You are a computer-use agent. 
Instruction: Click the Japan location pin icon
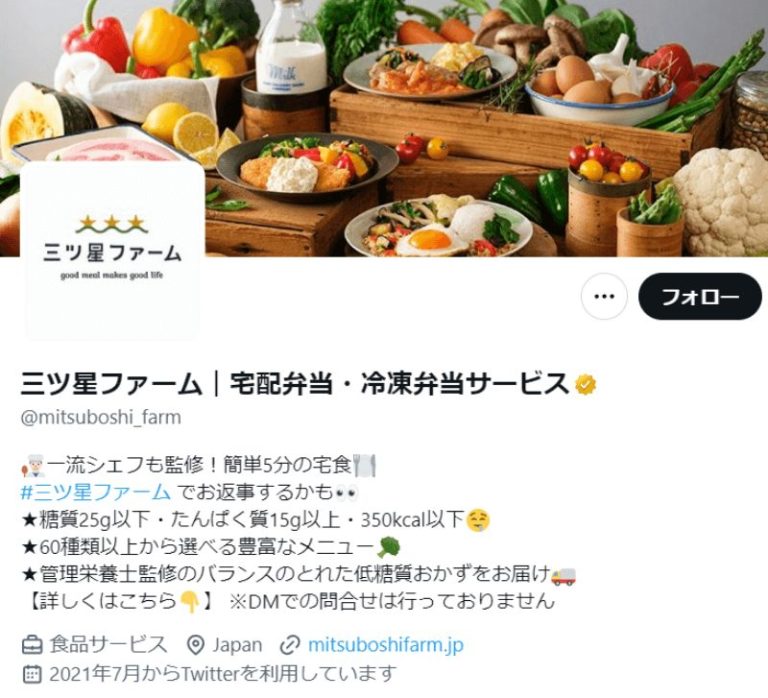click(x=196, y=645)
